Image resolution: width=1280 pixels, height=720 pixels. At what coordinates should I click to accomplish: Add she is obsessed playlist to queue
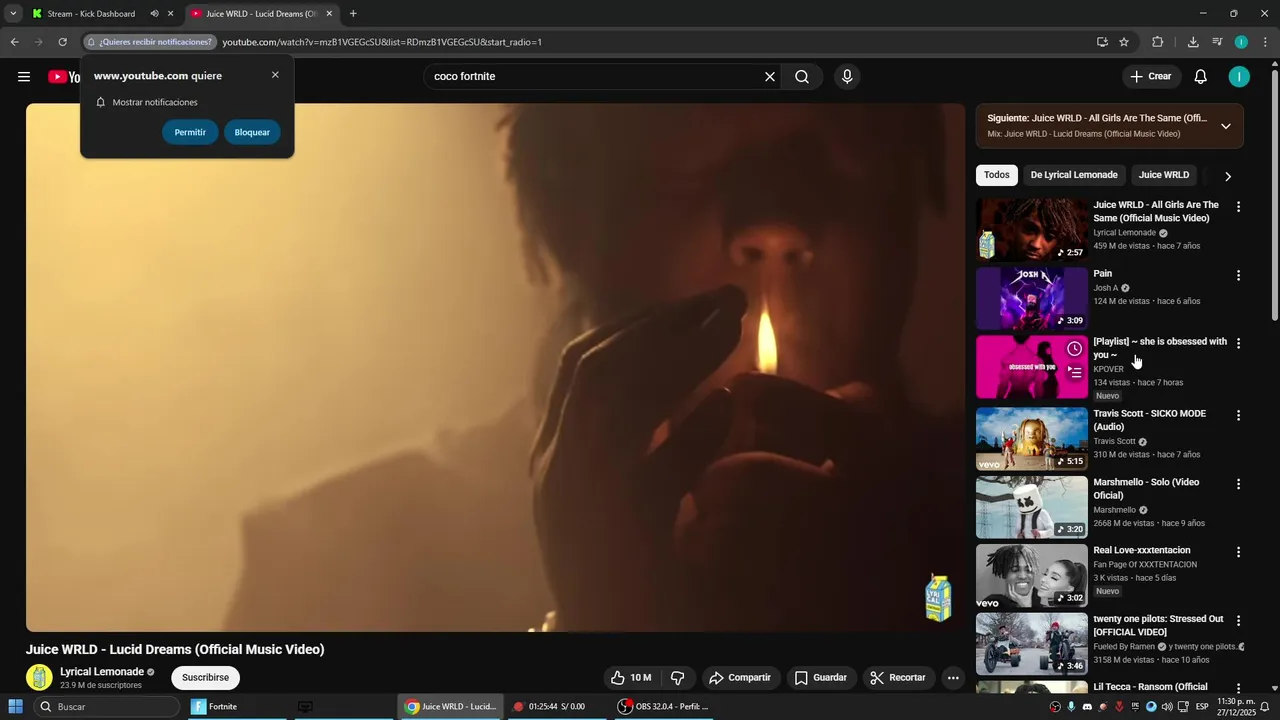[1074, 373]
